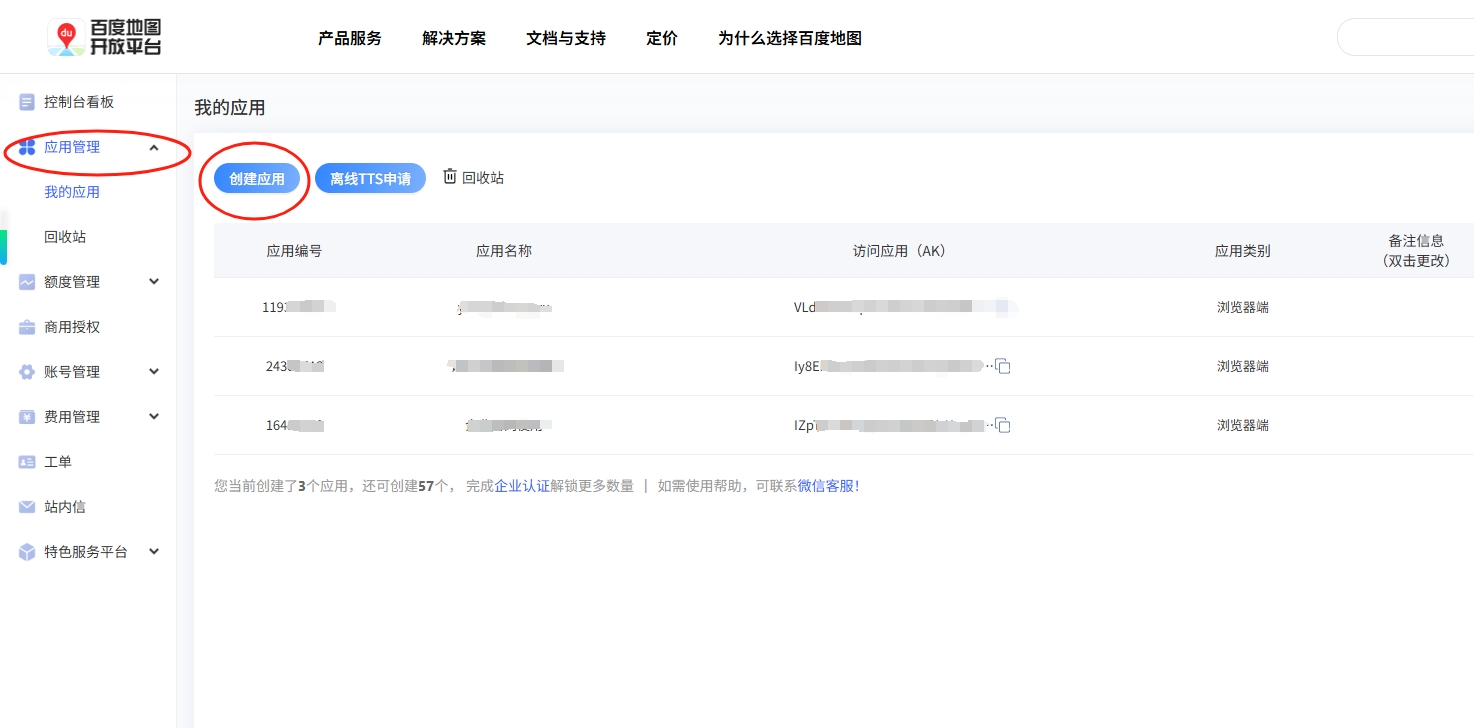Screen dimensions: 1474x728
Task: Click the app number starting with 243
Action: tap(295, 366)
